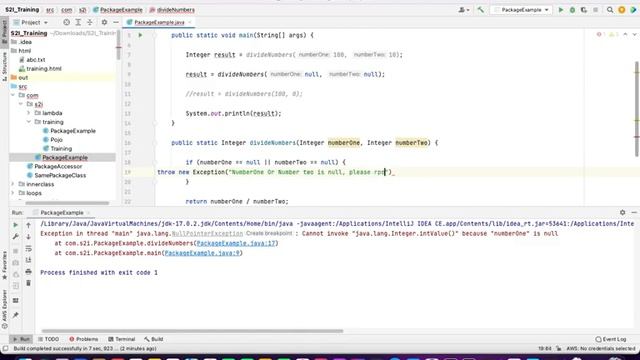Select opened file locator icon in the Project panel
This screenshot has height=360, width=640.
coord(67,22)
